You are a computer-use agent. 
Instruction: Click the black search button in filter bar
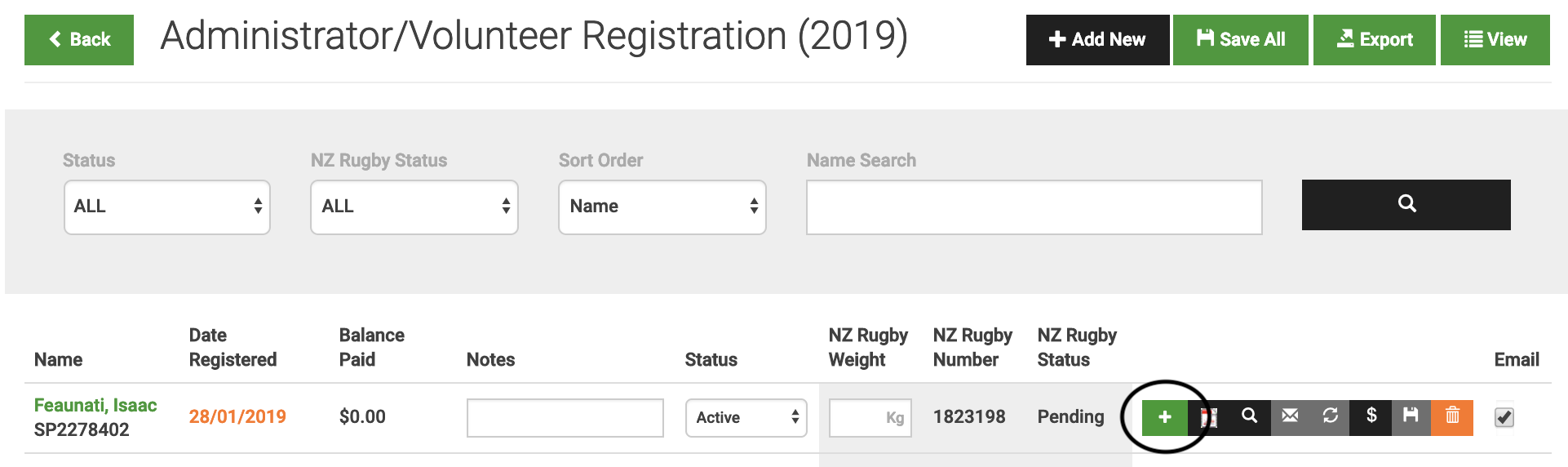point(1406,205)
